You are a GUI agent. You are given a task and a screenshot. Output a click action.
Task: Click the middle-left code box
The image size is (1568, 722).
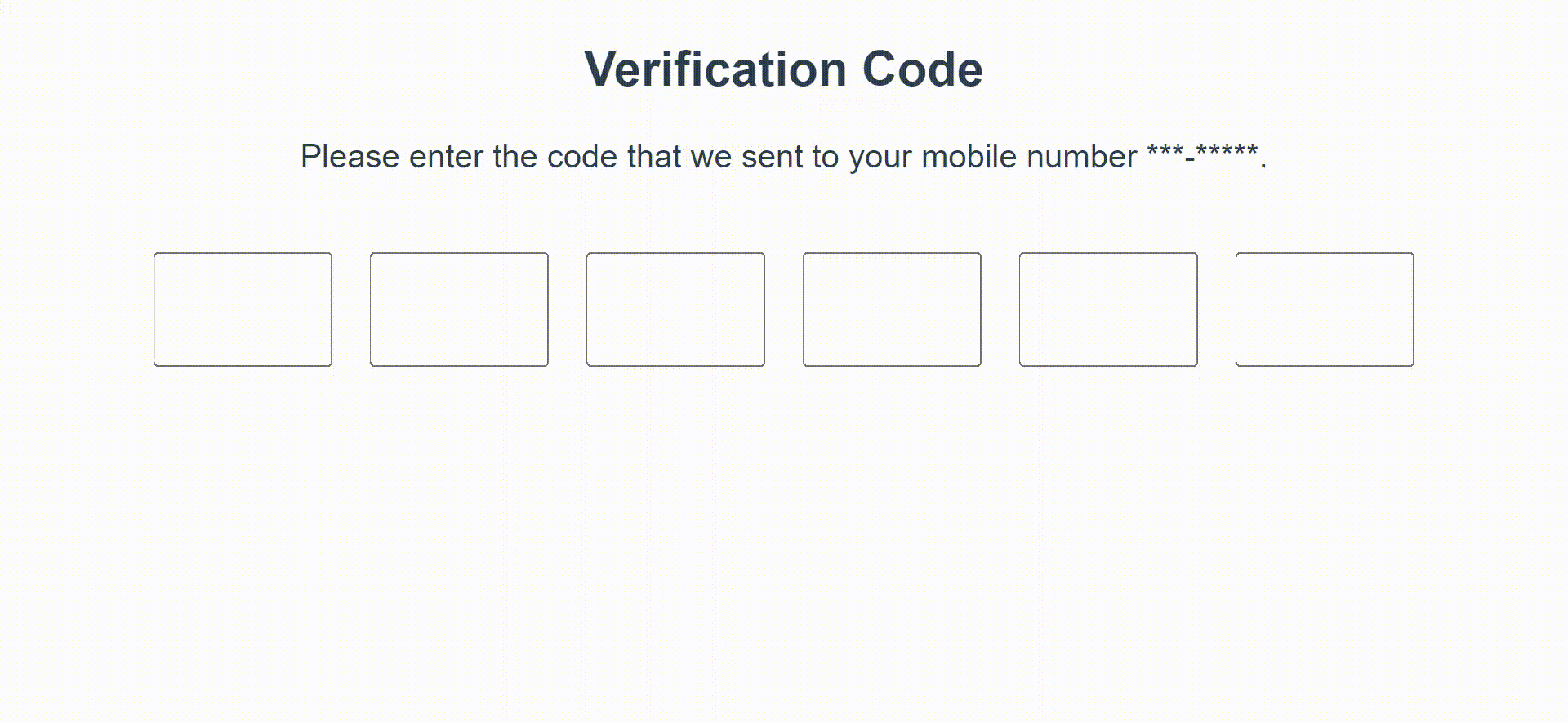(x=675, y=310)
